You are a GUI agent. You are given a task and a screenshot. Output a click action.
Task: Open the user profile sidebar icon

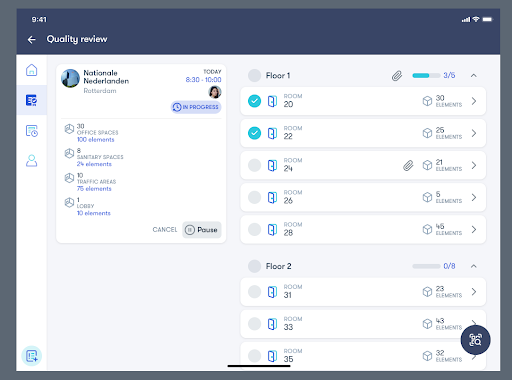[x=32, y=161]
